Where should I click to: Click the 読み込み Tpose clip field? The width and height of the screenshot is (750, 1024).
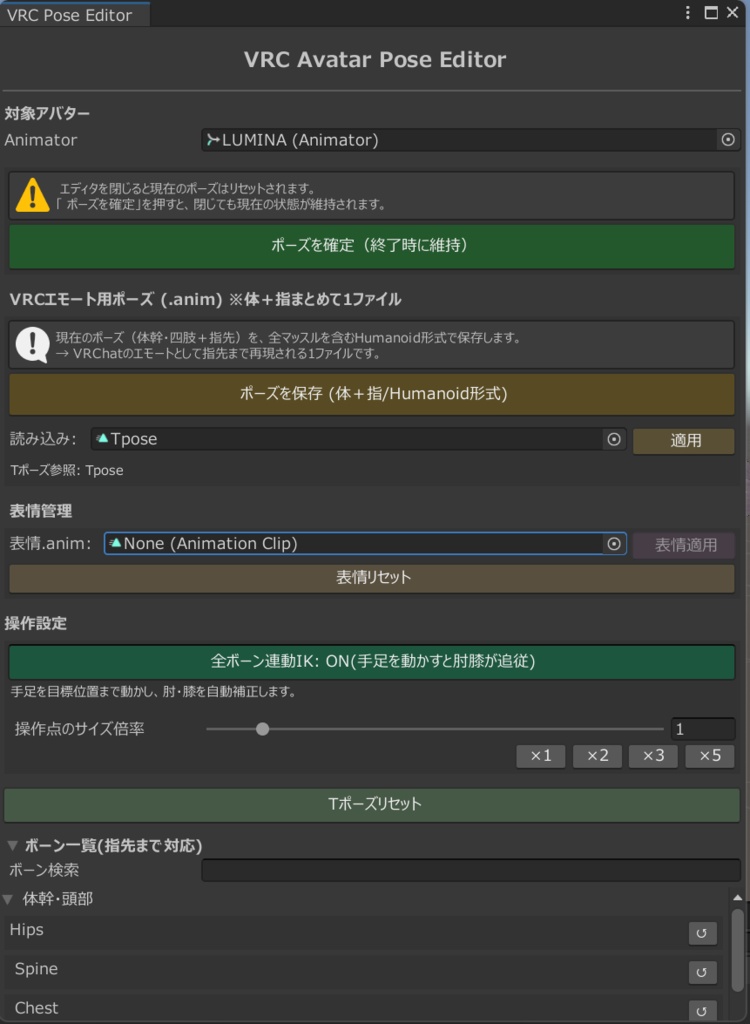click(x=359, y=440)
